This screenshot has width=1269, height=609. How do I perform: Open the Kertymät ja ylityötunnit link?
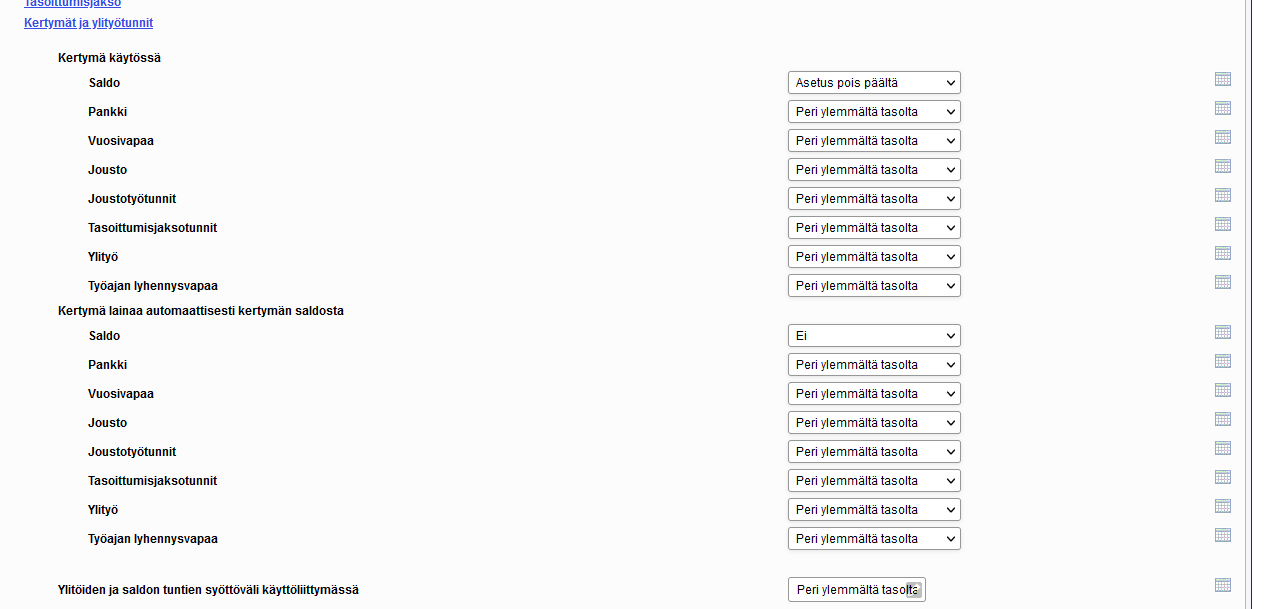pos(88,23)
